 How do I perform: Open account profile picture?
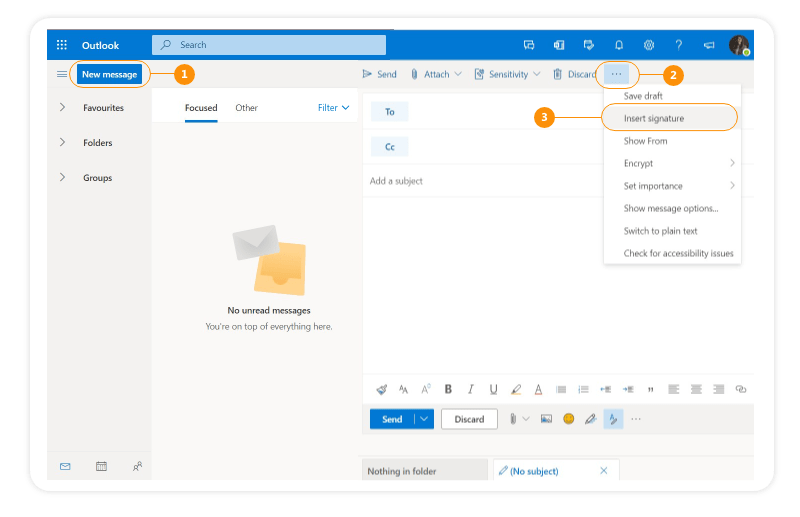tap(739, 45)
